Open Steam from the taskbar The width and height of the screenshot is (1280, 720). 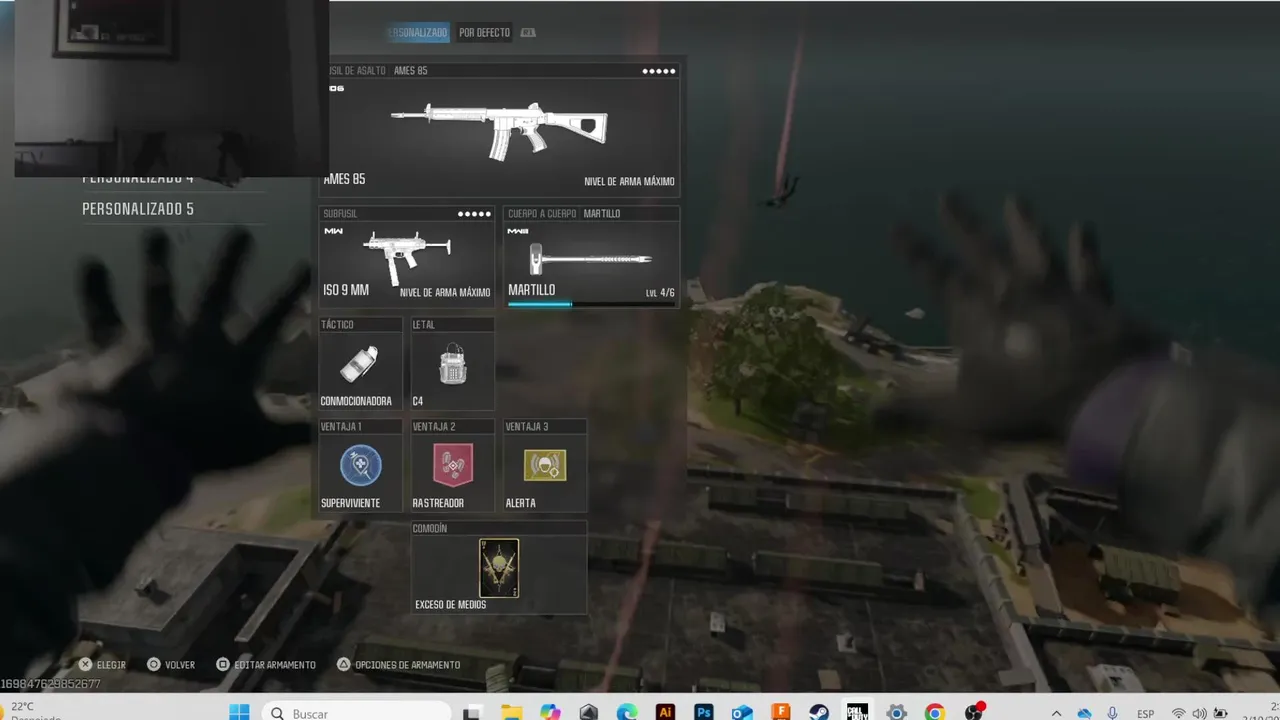click(819, 712)
